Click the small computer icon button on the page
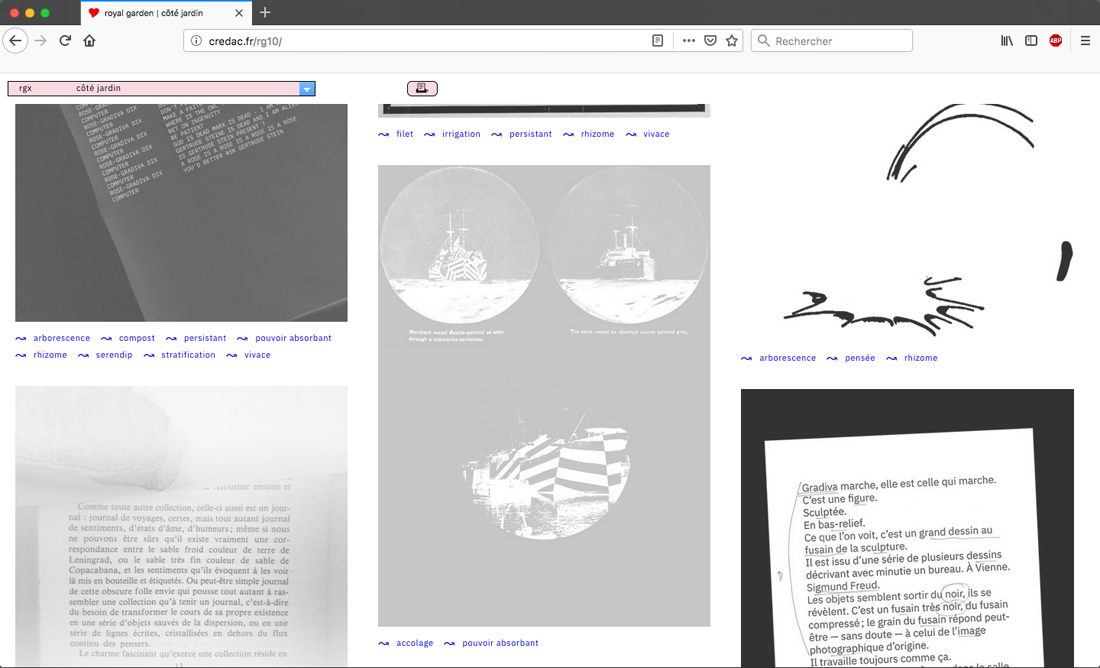Screen dimensions: 1100x668 (x=422, y=88)
